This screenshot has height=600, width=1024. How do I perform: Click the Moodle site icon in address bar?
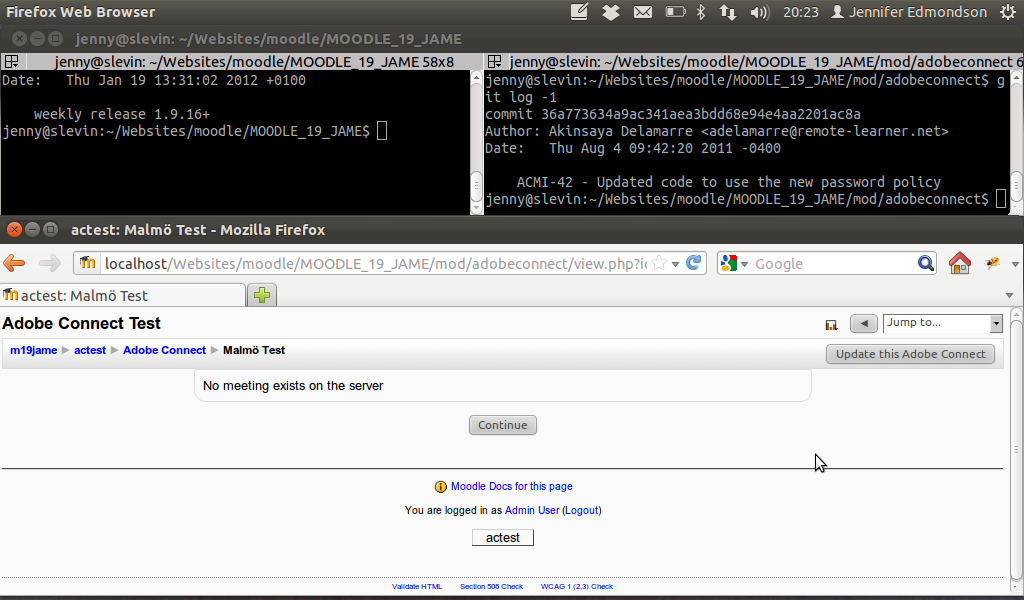[88, 263]
